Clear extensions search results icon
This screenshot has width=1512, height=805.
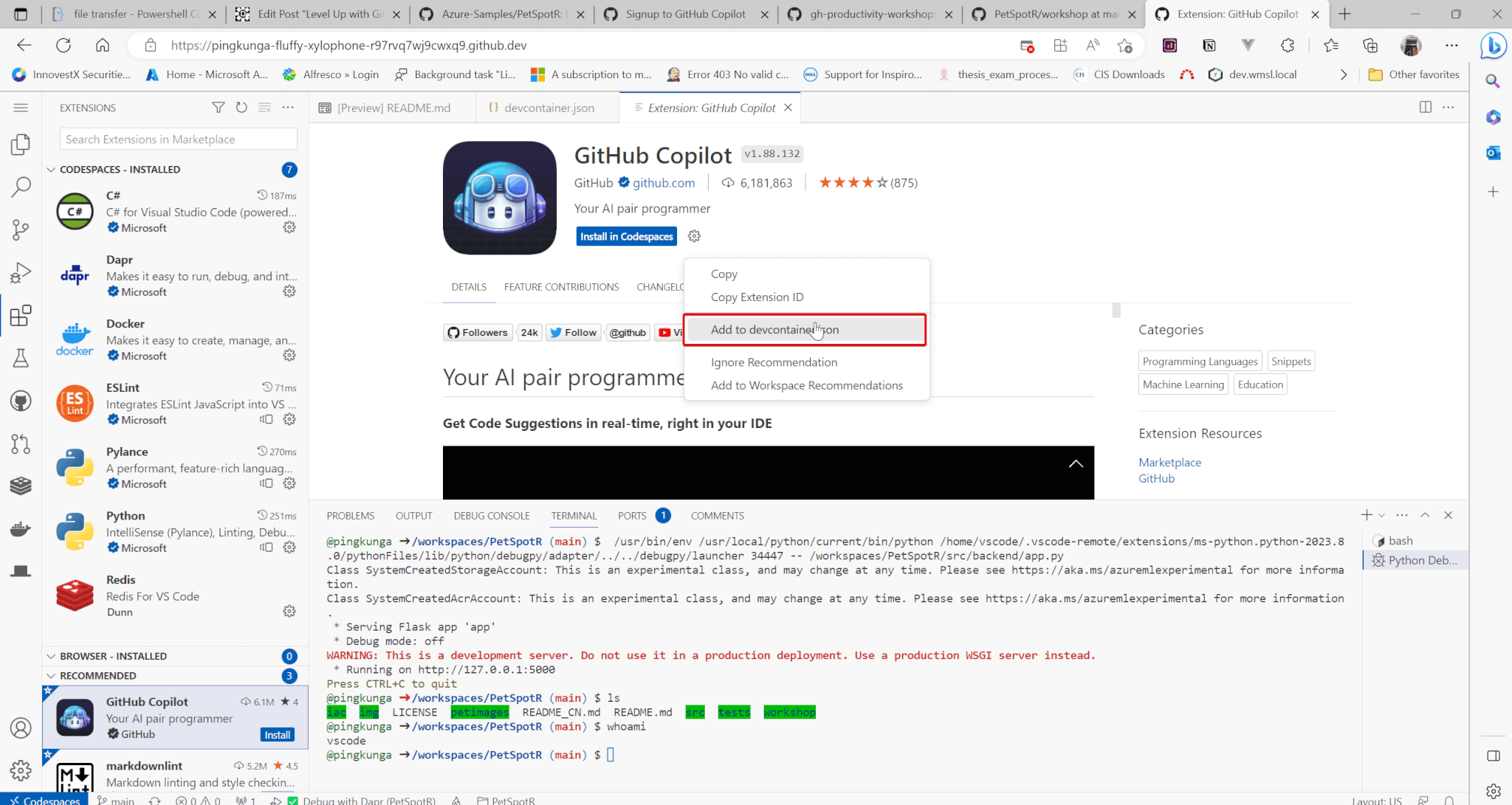(264, 108)
